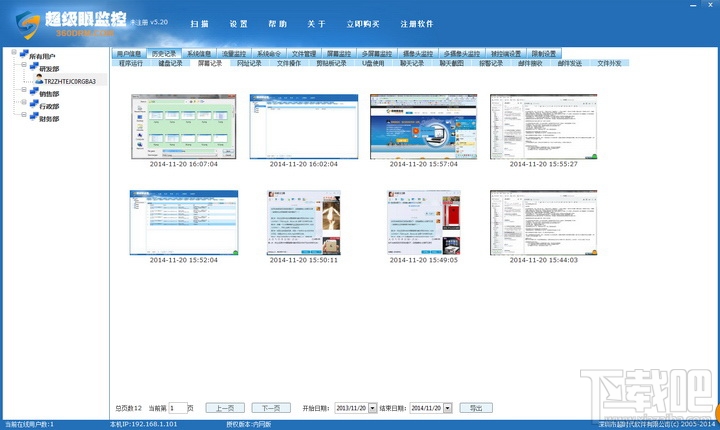Select the 报警记录 sub-tab
This screenshot has height=430, width=720.
491,63
